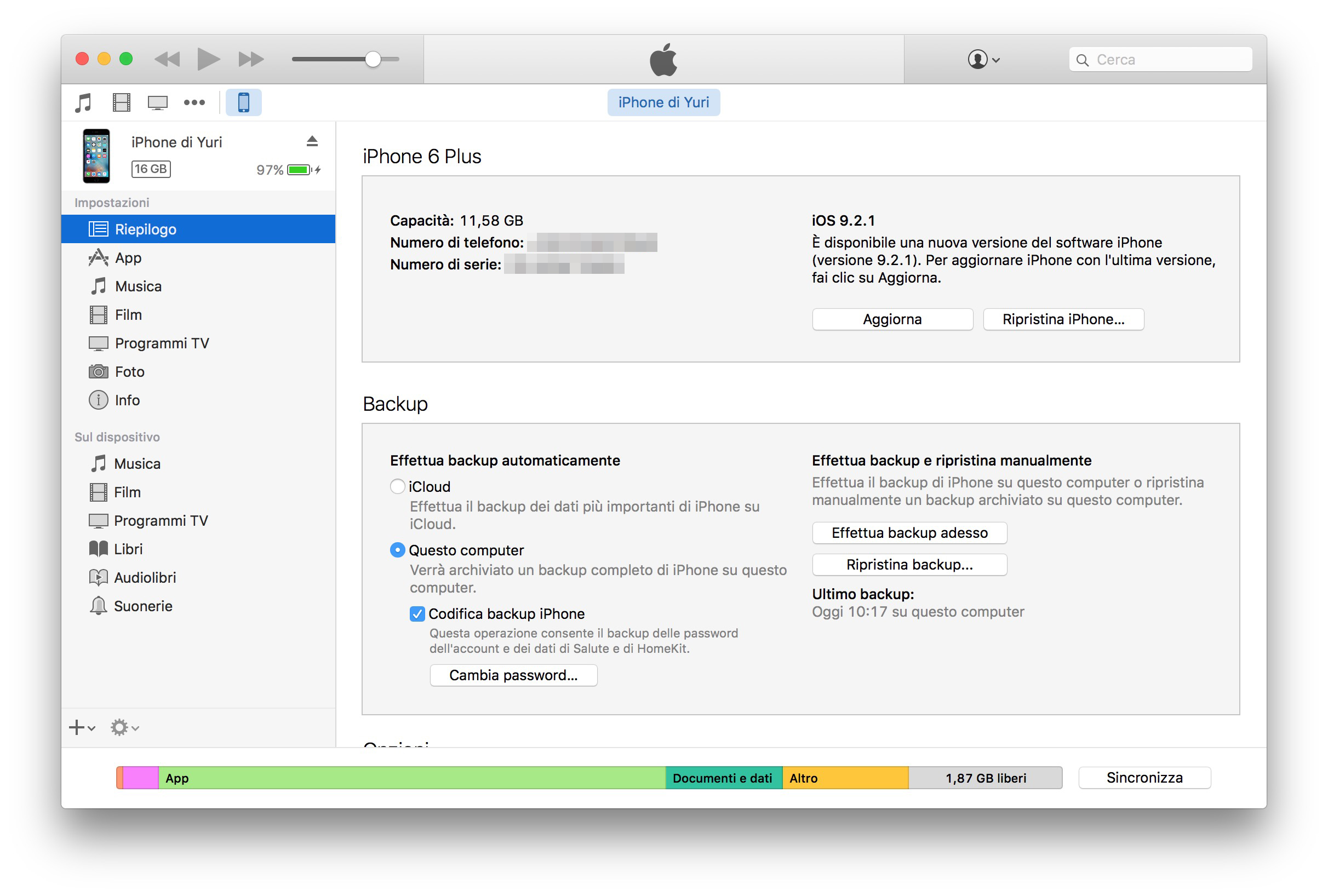Show more libraries with three dots
The height and width of the screenshot is (896, 1328).
tap(194, 103)
